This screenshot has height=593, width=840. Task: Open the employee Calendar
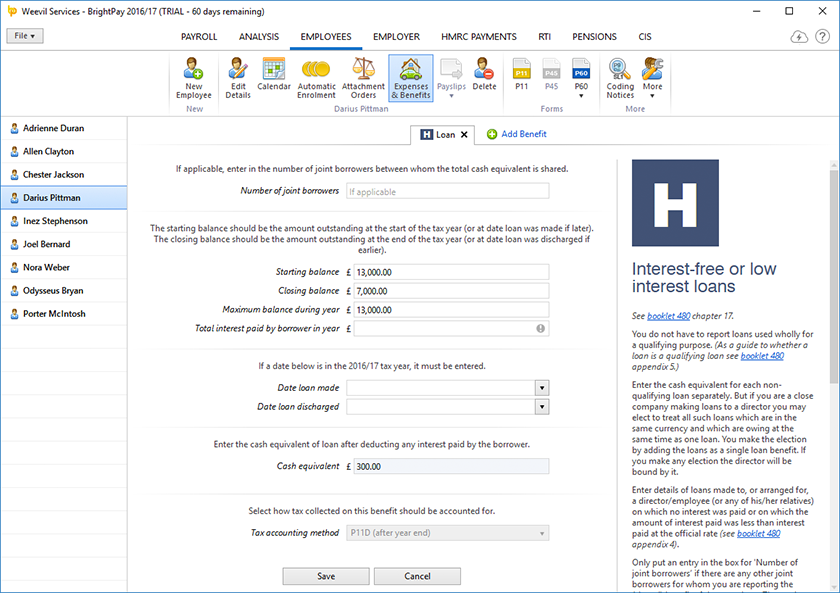274,74
